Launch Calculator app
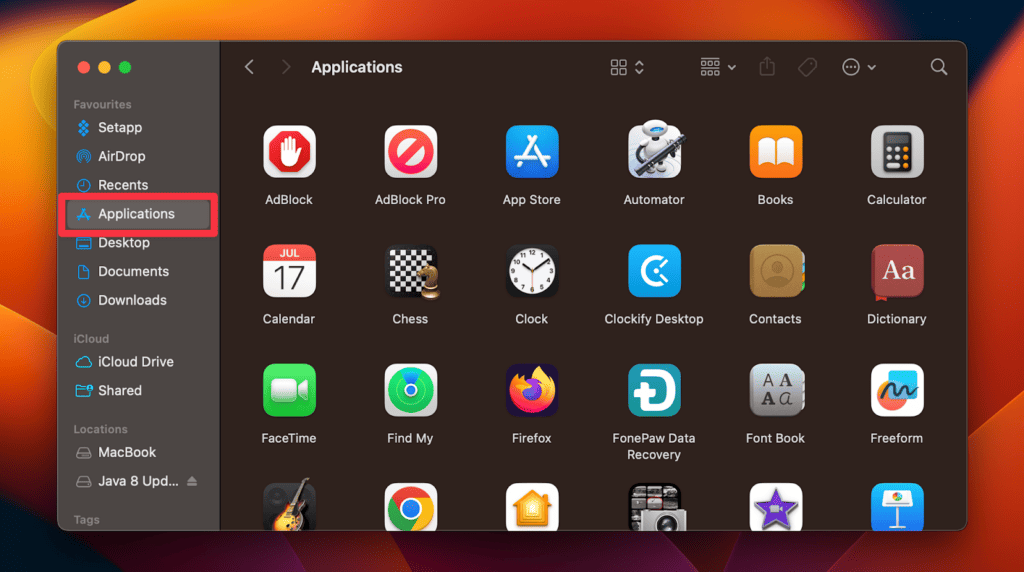The width and height of the screenshot is (1024, 572). click(897, 151)
